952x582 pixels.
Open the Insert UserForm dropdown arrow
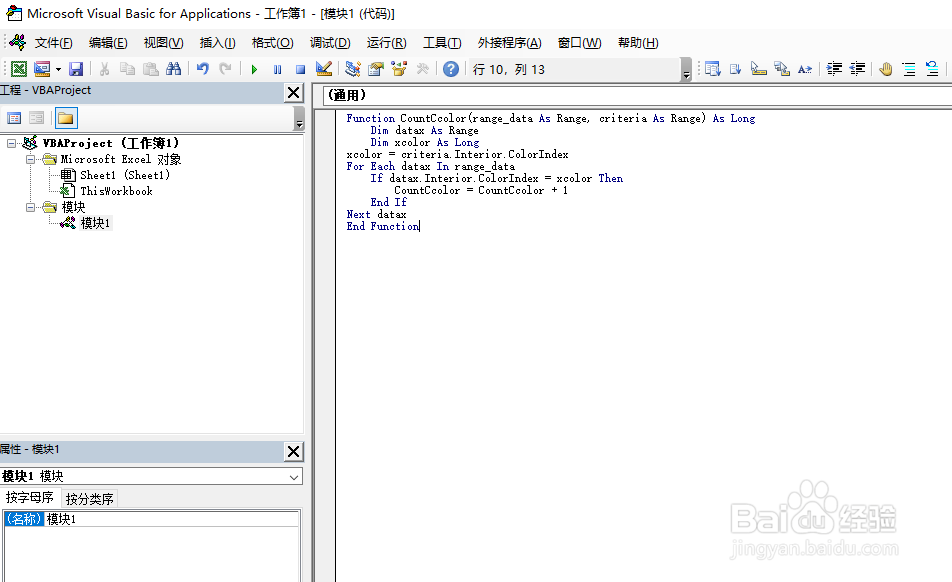pyautogui.click(x=58, y=69)
